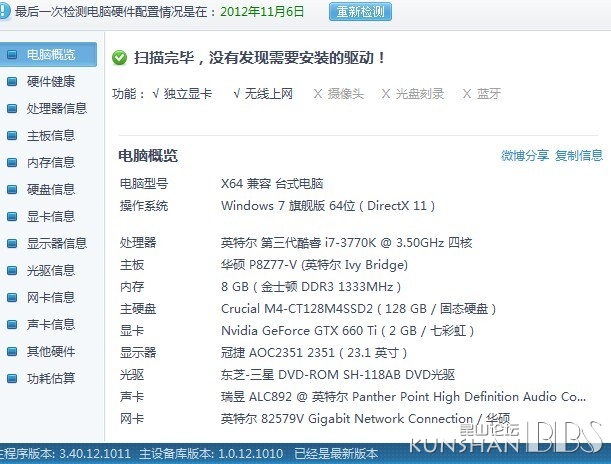Click the processor value i7-3770K text

(346, 243)
